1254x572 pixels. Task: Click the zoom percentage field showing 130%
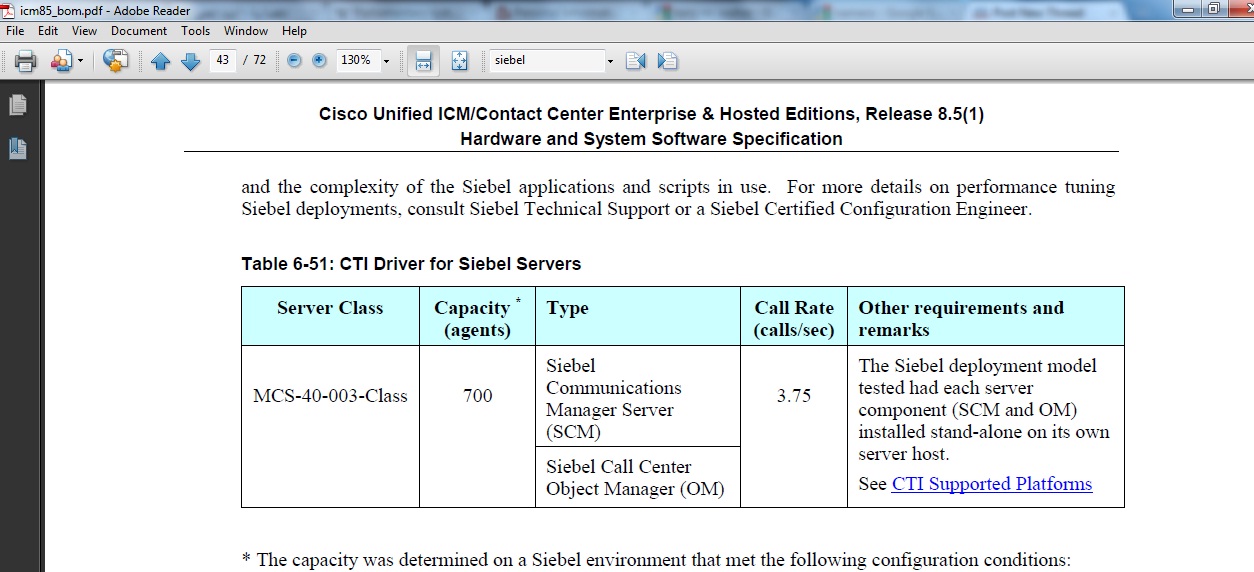point(357,60)
